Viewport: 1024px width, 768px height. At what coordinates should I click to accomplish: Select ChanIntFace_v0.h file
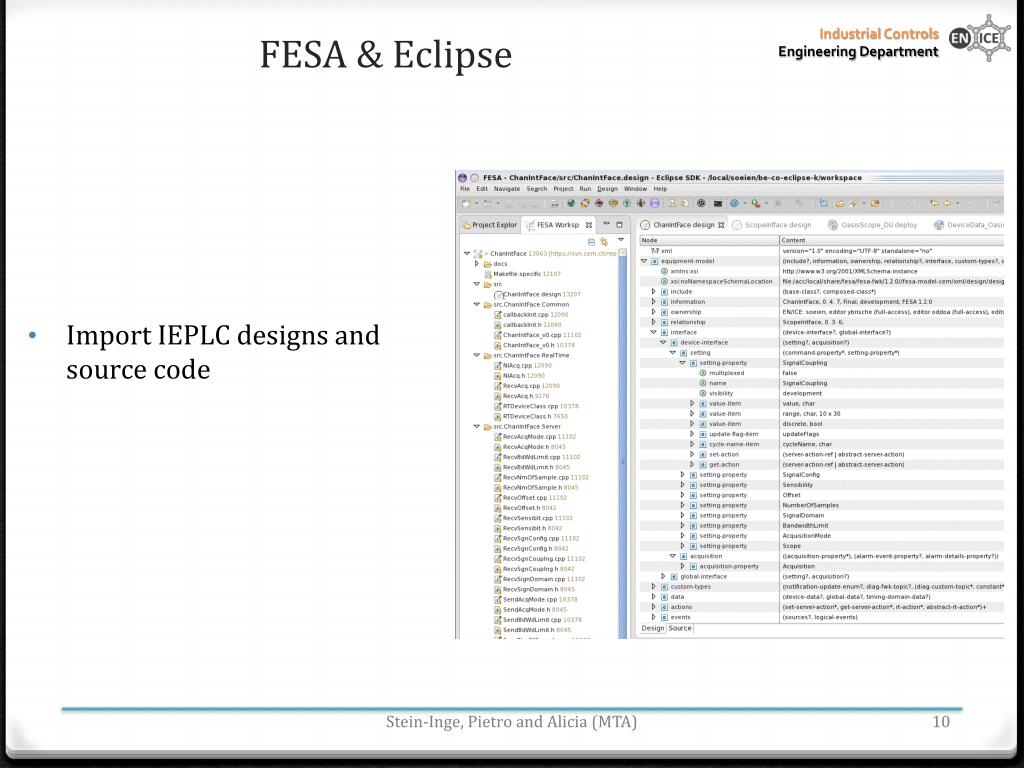pos(534,345)
